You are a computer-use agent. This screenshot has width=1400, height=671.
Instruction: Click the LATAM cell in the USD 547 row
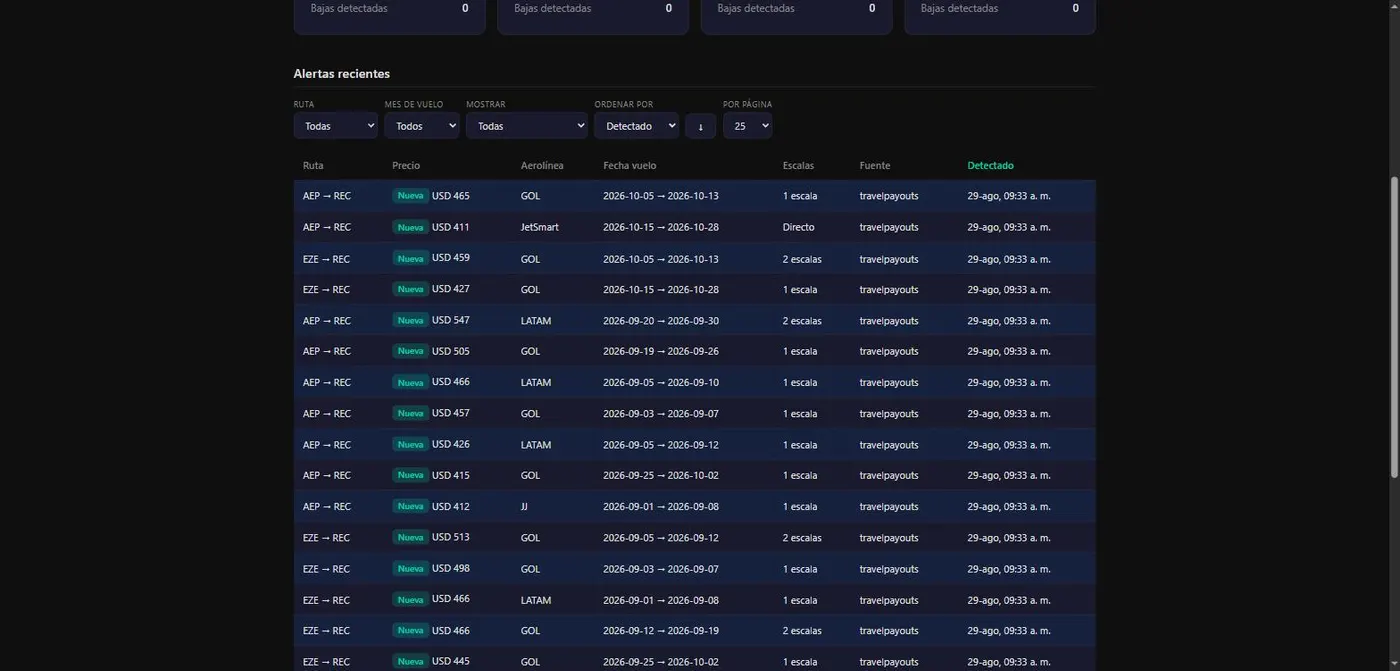536,320
